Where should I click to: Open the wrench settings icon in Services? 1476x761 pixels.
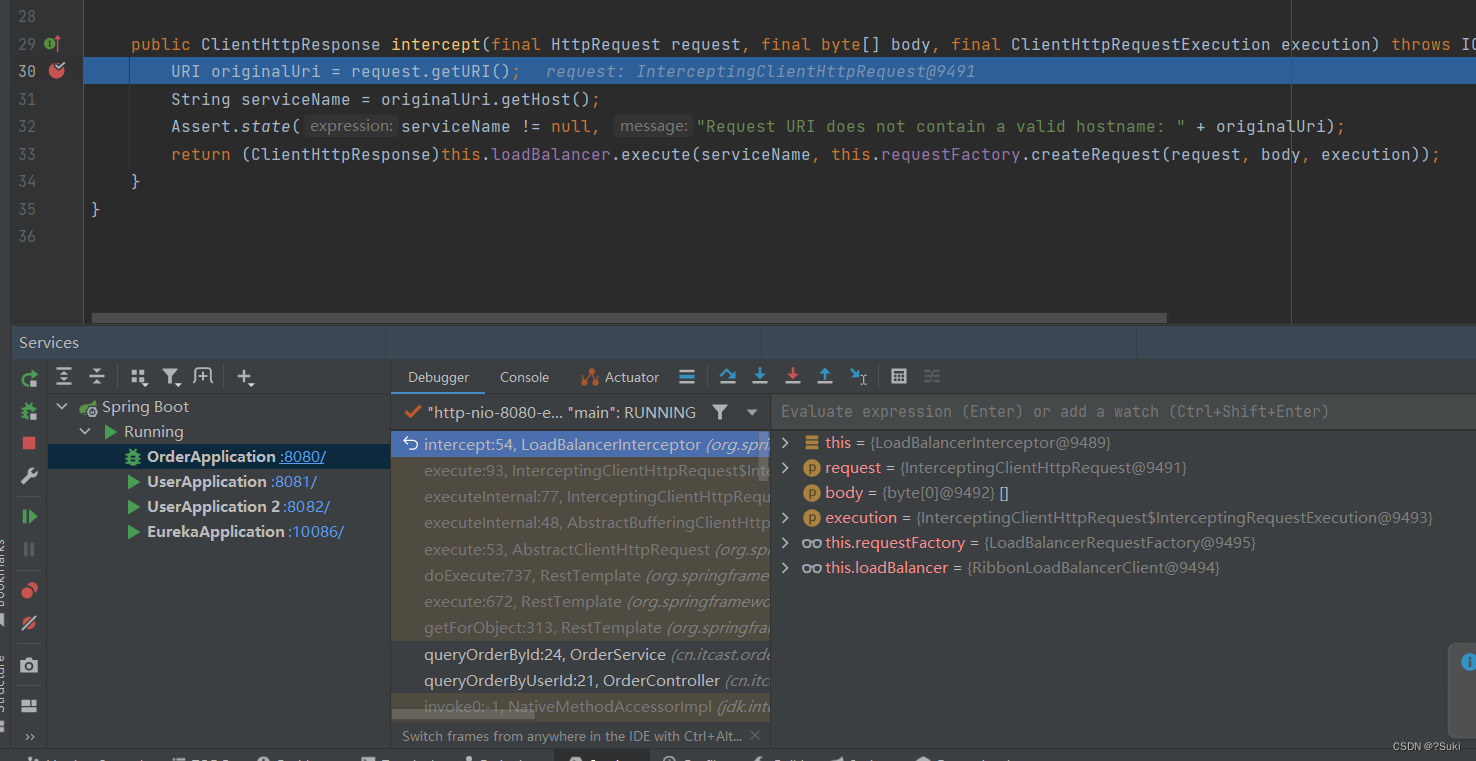click(29, 476)
